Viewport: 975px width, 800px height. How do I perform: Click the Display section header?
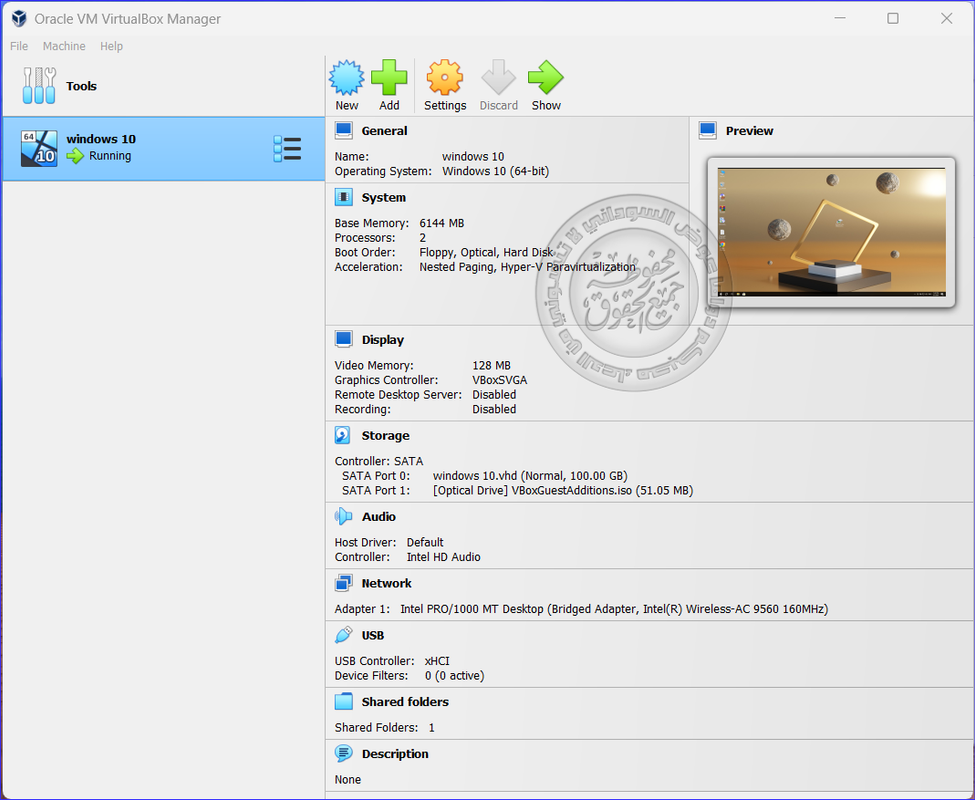click(x=382, y=340)
